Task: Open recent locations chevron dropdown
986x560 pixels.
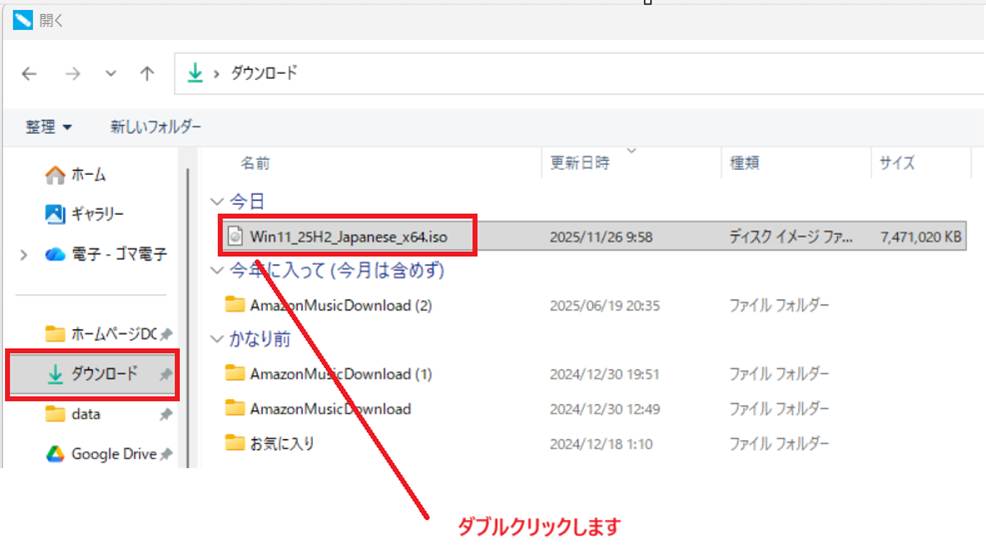Action: tap(110, 73)
